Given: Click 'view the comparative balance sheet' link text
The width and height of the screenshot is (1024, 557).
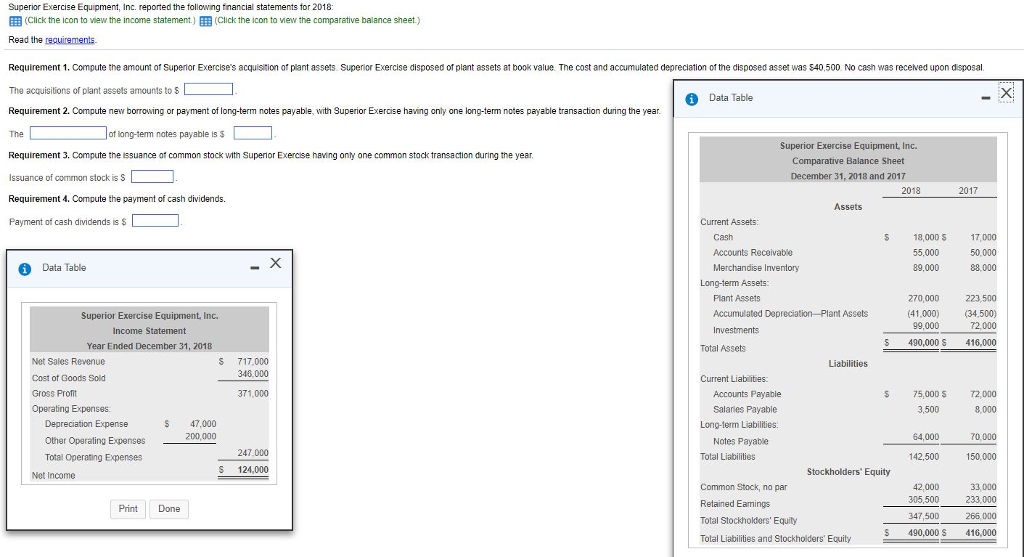Looking at the screenshot, I should point(317,20).
